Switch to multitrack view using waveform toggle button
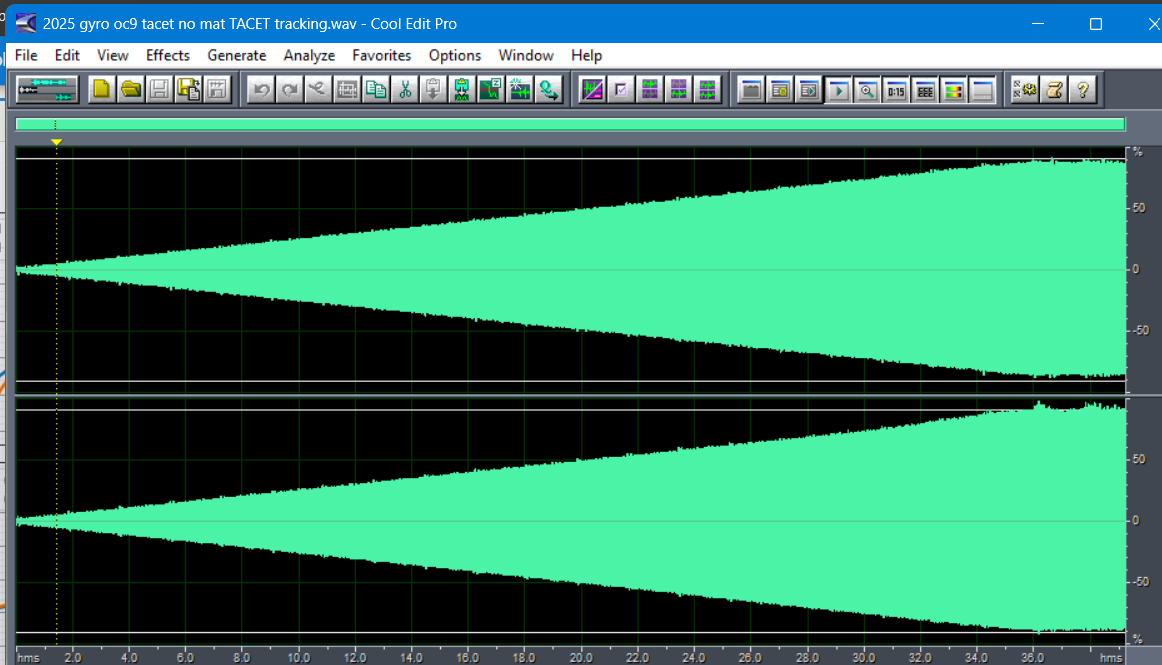The width and height of the screenshot is (1162, 665). click(x=47, y=90)
